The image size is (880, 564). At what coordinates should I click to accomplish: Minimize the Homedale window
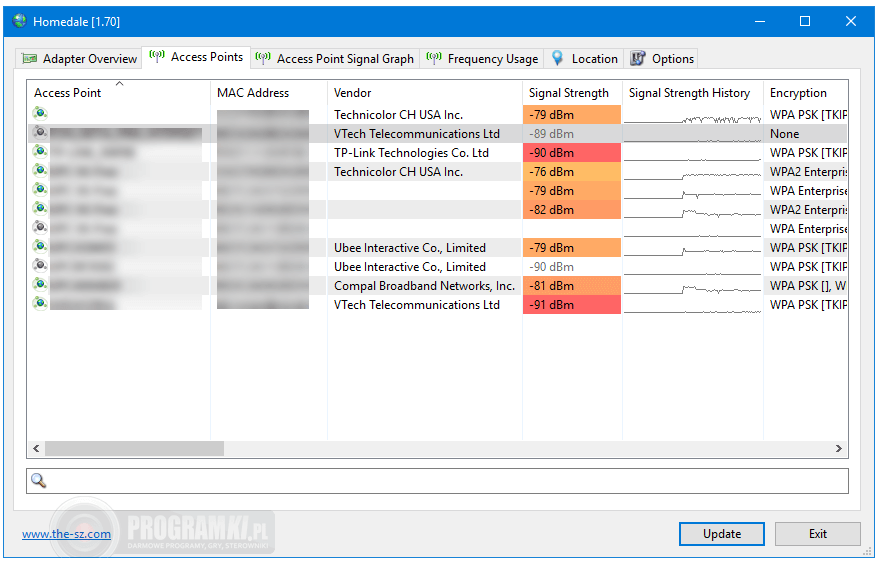point(760,21)
